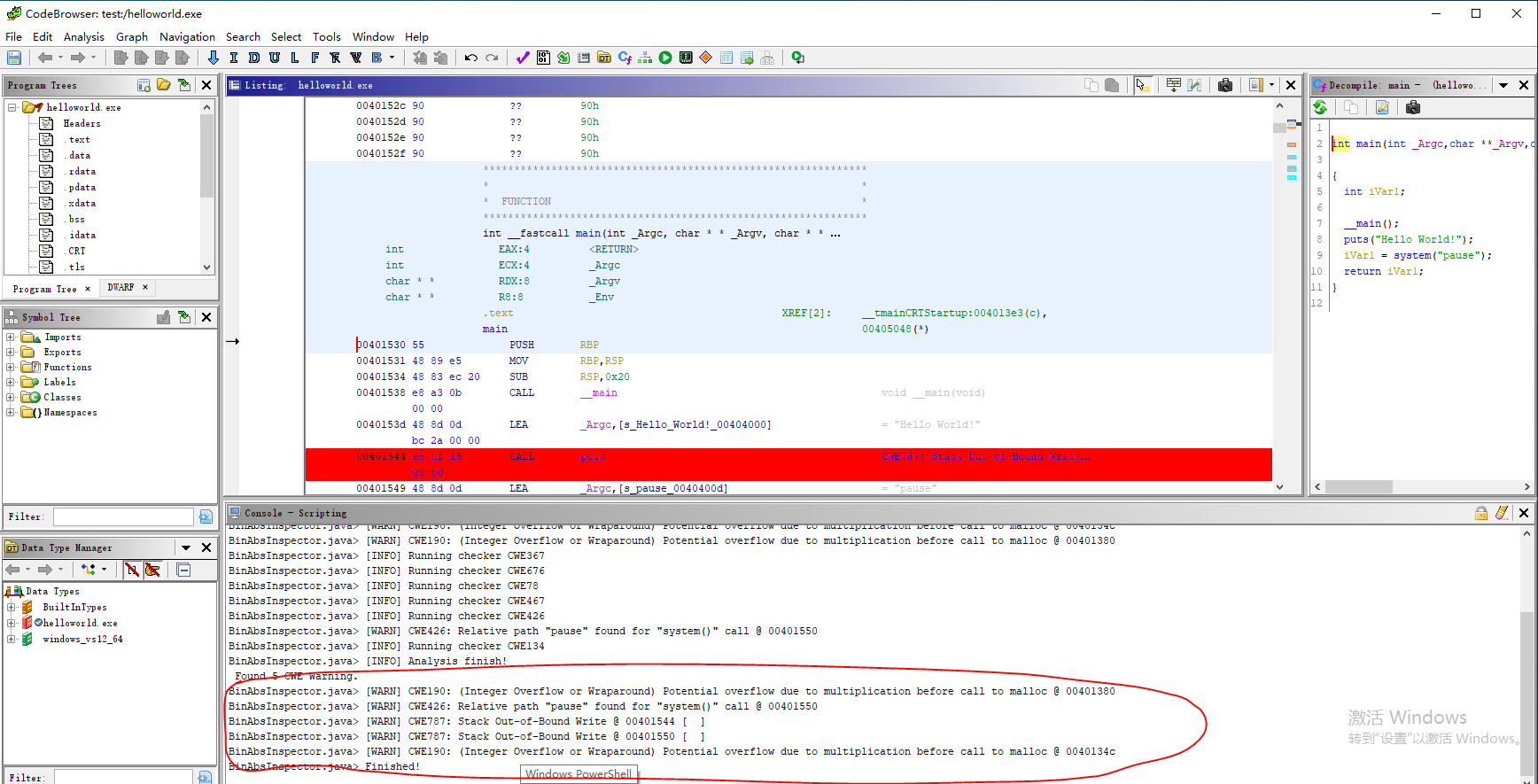The width and height of the screenshot is (1538, 784).
Task: Click the Decompile horizontal scrollbar right arrow
Action: pyautogui.click(x=1526, y=487)
